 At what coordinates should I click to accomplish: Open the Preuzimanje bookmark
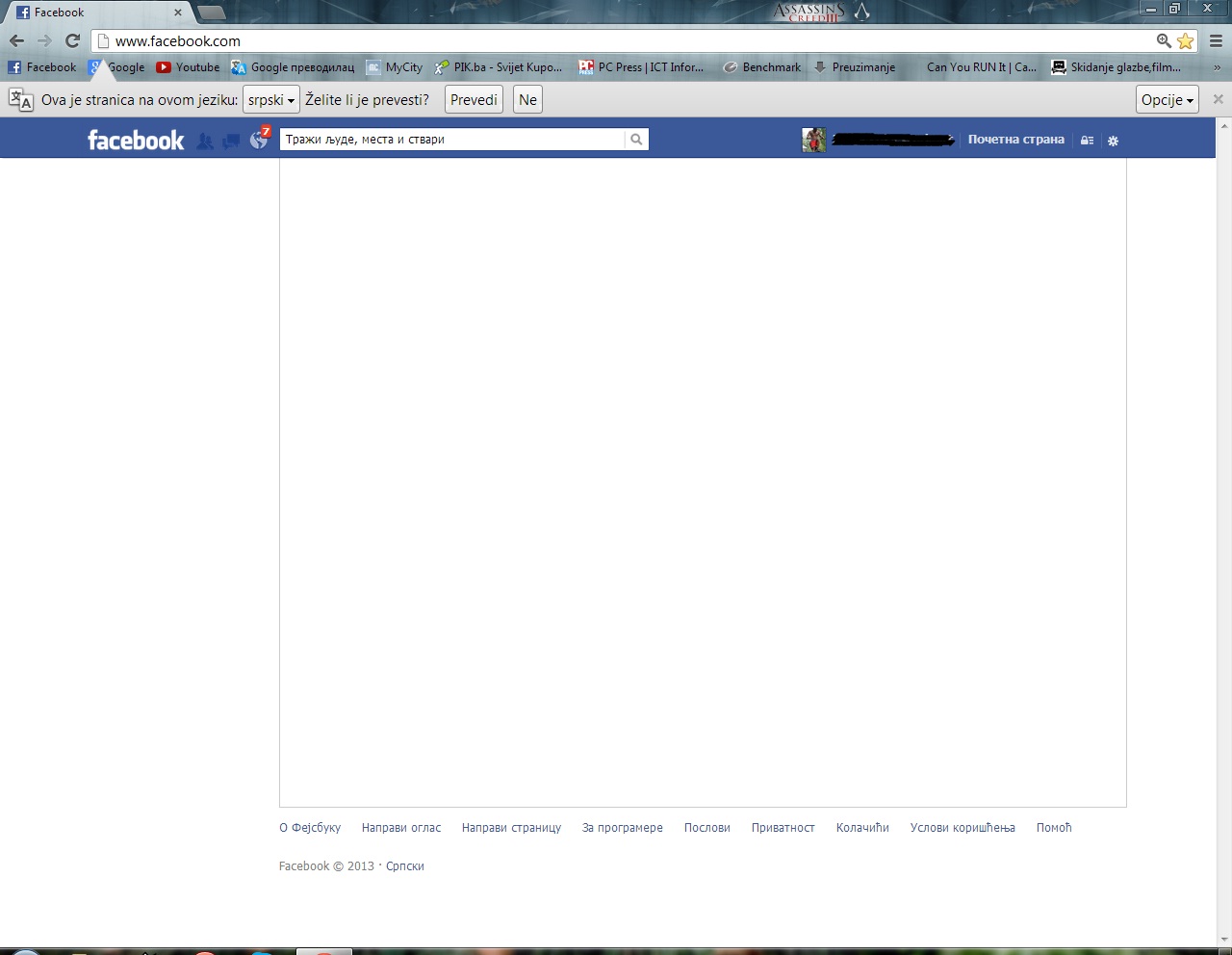click(x=855, y=67)
